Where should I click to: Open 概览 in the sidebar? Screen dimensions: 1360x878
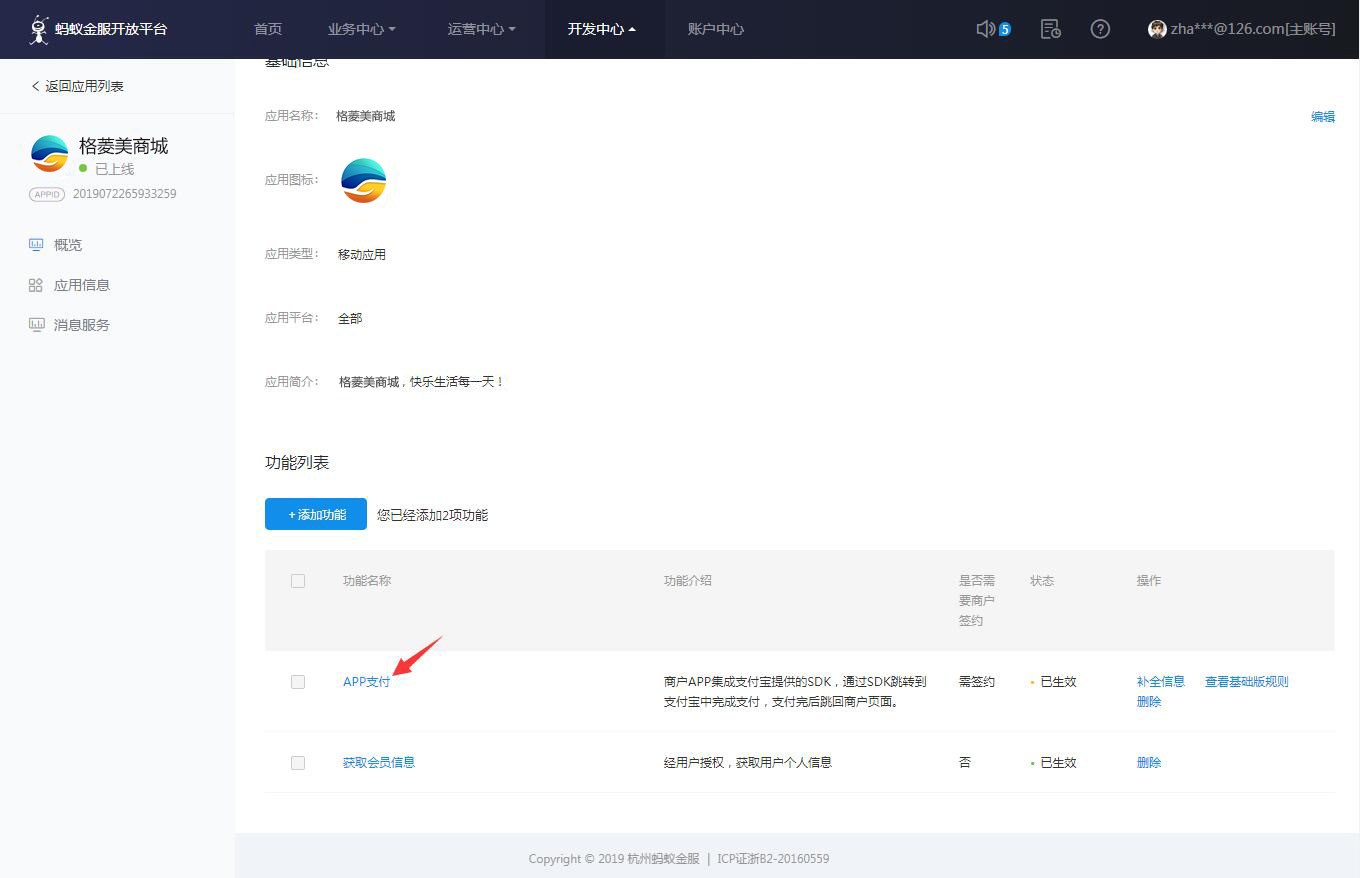click(68, 245)
